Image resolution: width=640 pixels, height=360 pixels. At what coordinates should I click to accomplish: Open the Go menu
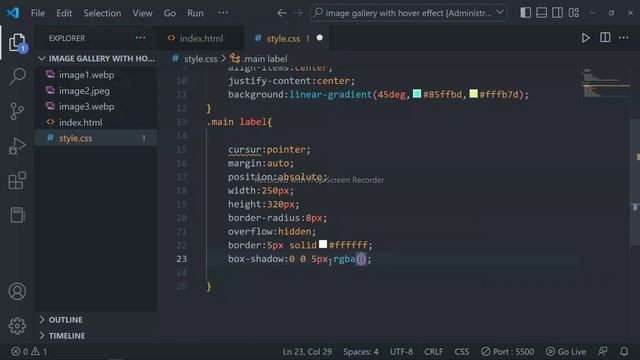pos(170,13)
